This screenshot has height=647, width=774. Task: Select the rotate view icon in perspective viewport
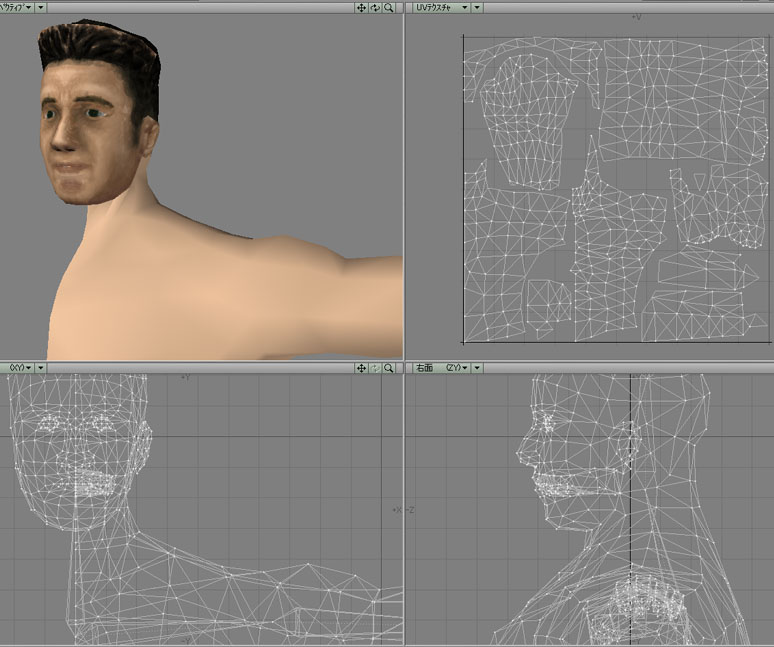coord(375,7)
